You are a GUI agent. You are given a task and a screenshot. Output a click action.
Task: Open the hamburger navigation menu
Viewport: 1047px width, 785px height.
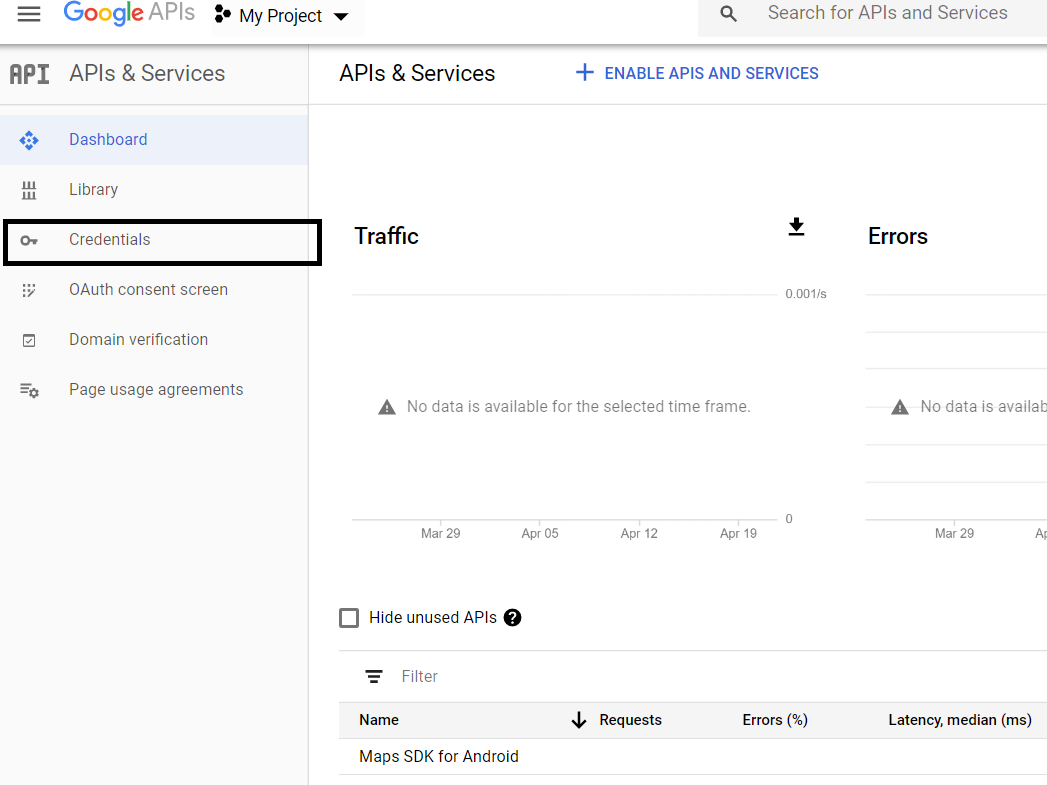tap(29, 14)
